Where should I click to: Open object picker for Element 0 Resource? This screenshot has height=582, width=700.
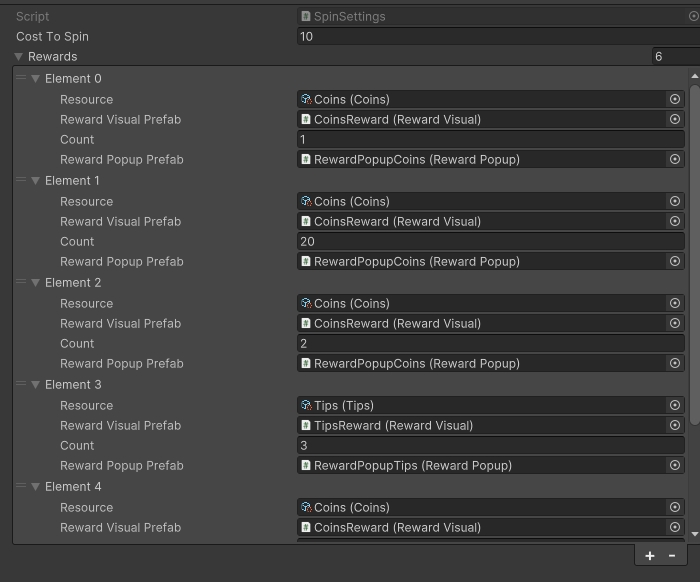(x=675, y=99)
